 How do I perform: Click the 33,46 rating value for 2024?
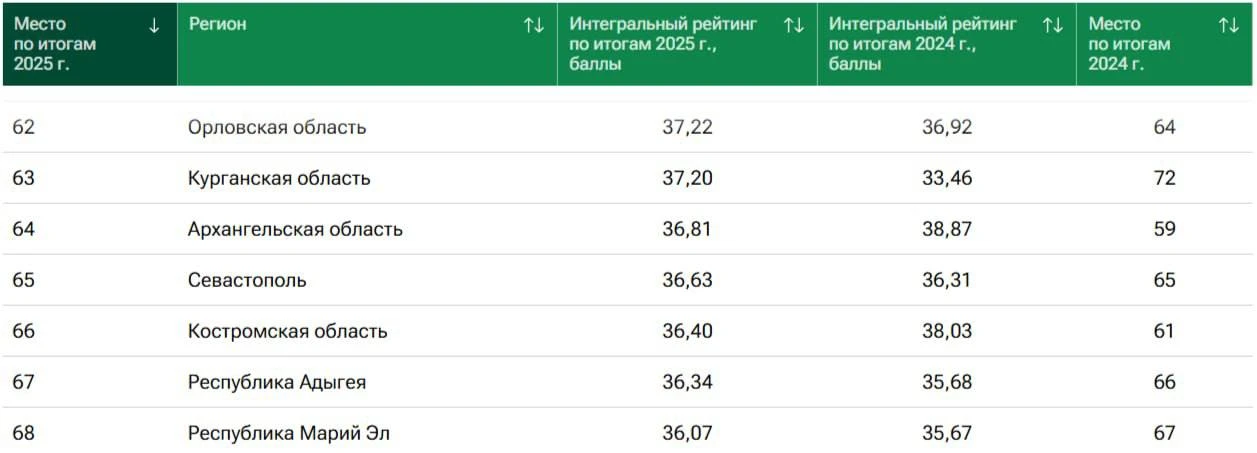point(947,178)
